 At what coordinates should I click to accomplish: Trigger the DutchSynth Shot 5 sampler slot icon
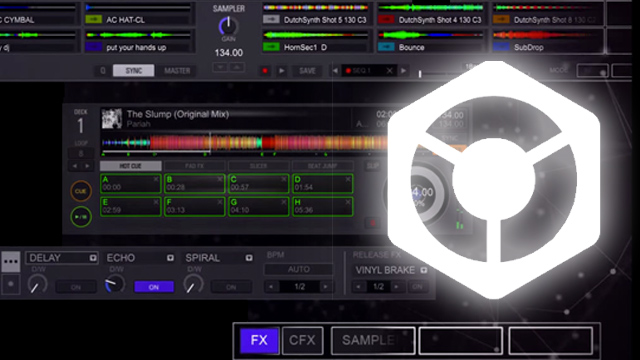pyautogui.click(x=271, y=20)
